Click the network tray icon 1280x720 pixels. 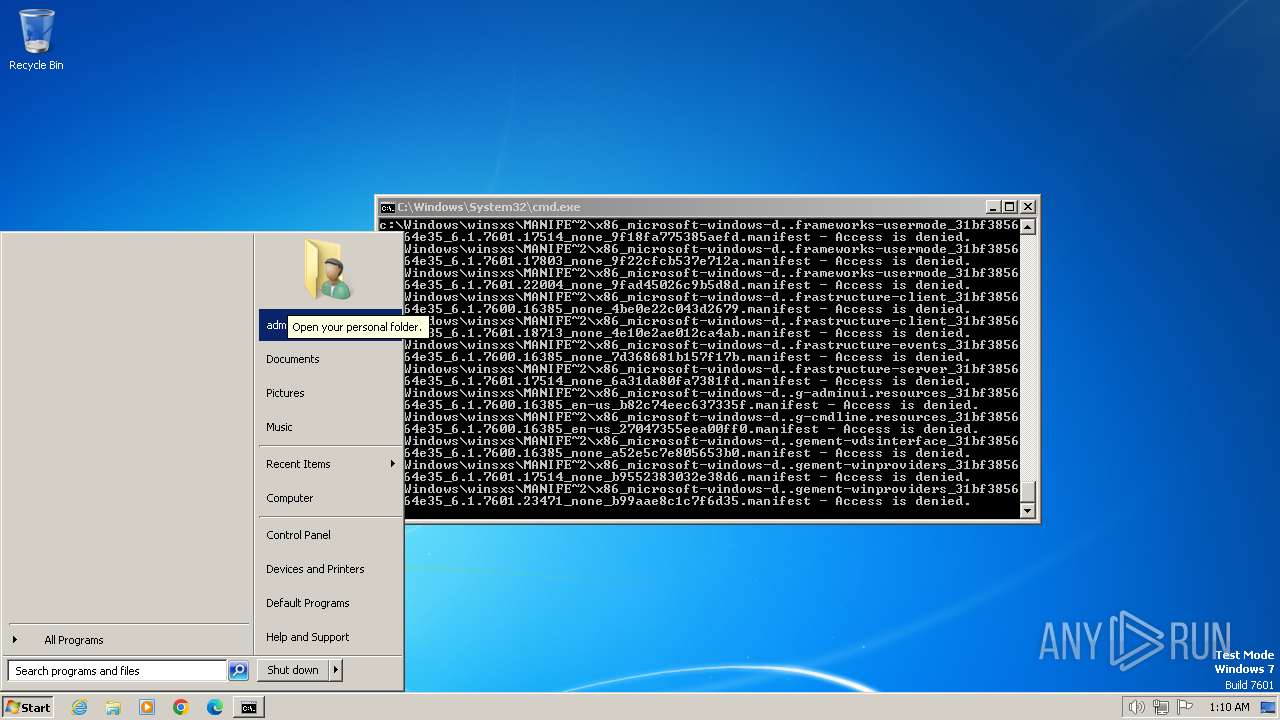(x=1161, y=707)
